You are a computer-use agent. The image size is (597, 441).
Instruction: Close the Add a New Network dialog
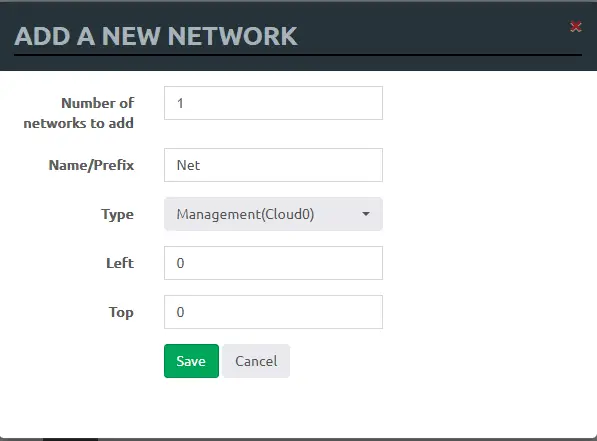point(576,27)
